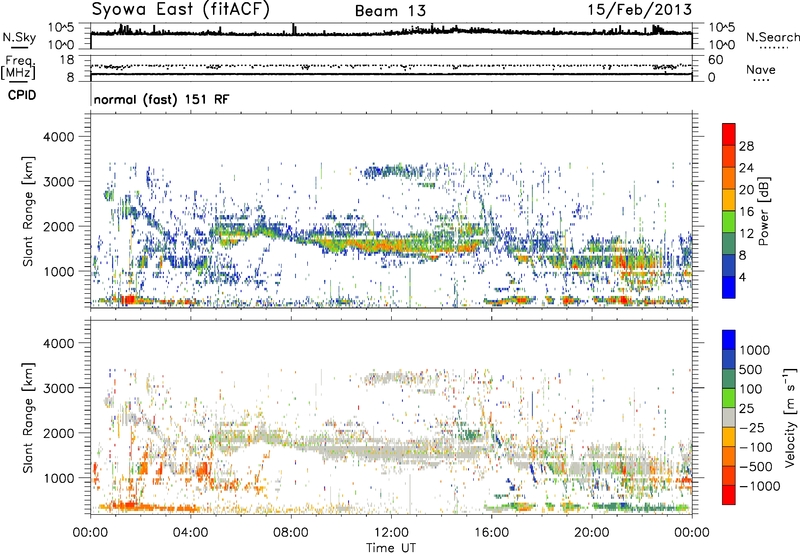This screenshot has height=554, width=800.
Task: Click the "1000" range tick of velocity panel
Action: click(x=58, y=478)
